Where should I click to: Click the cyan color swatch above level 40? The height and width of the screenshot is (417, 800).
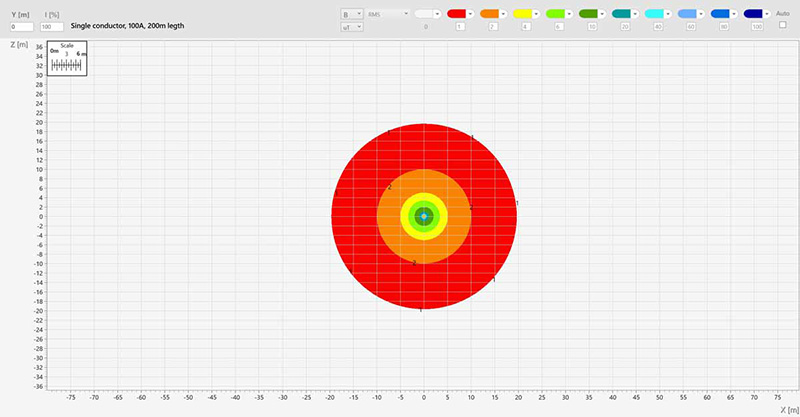pyautogui.click(x=654, y=14)
